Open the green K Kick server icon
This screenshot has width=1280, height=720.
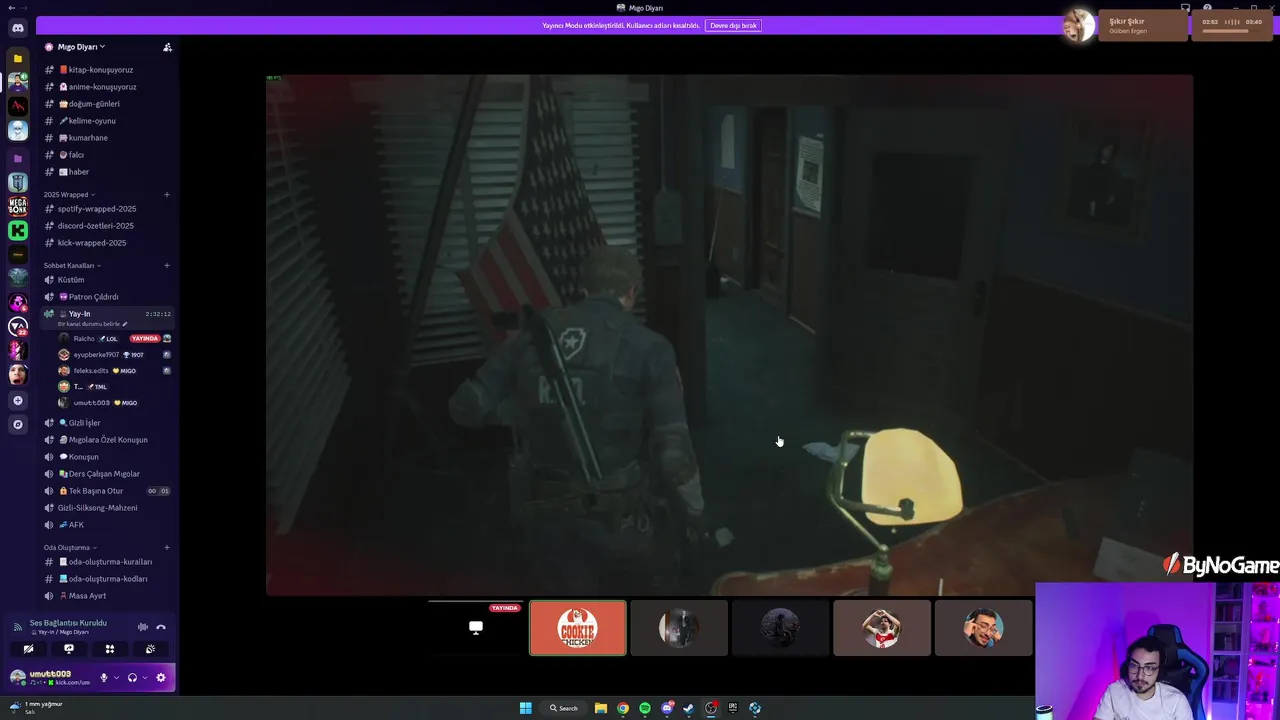pos(18,230)
